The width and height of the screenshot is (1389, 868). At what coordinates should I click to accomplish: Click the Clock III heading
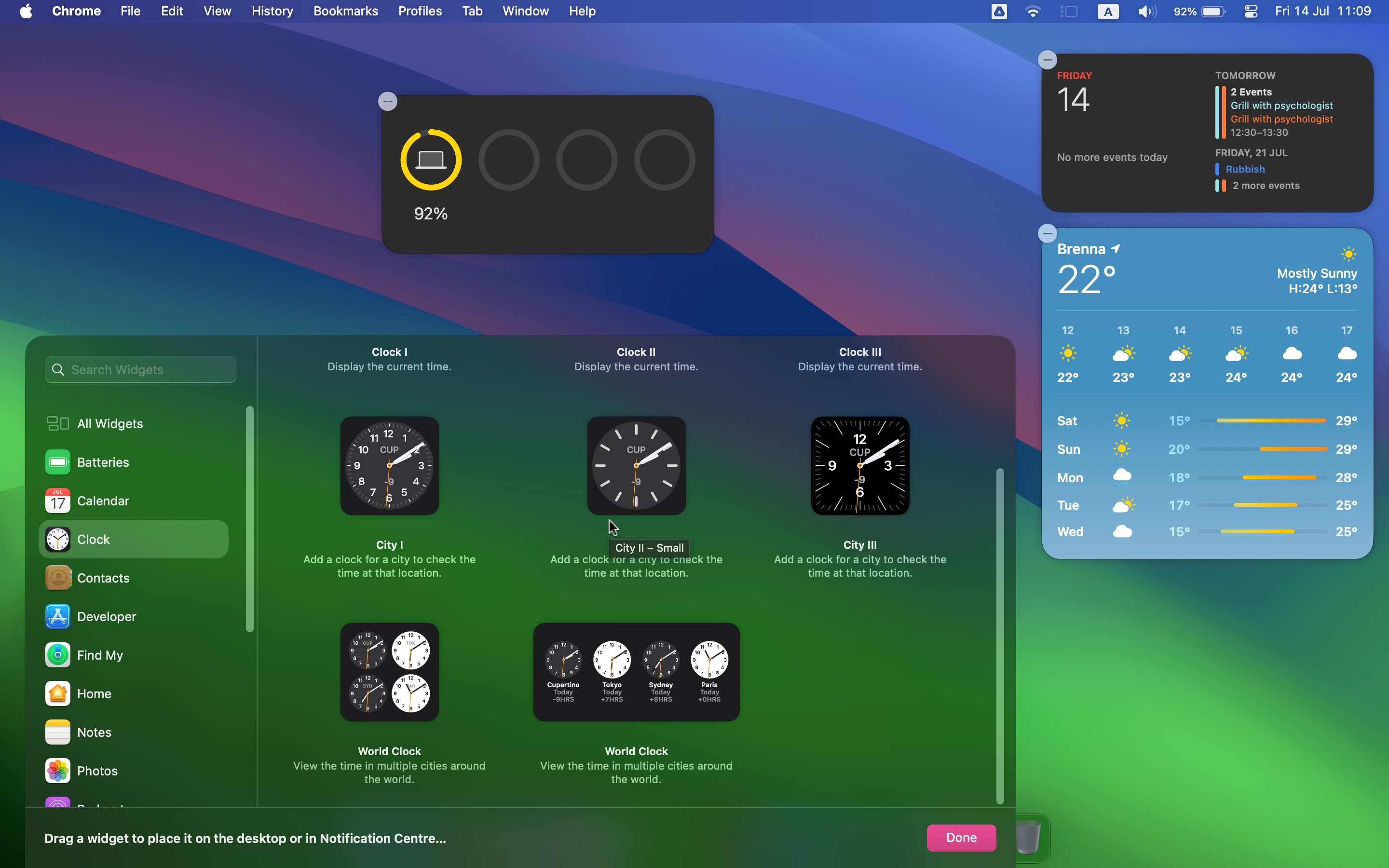[x=860, y=352]
